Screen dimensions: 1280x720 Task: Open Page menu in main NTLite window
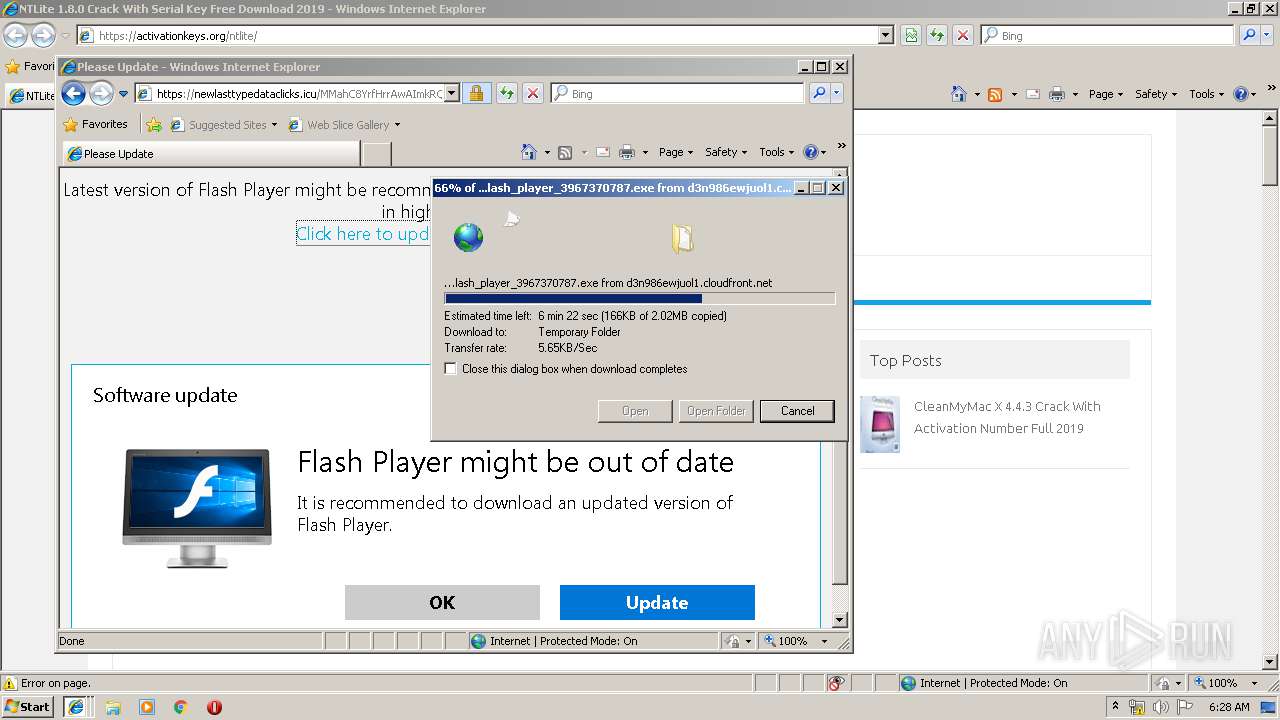click(1106, 94)
